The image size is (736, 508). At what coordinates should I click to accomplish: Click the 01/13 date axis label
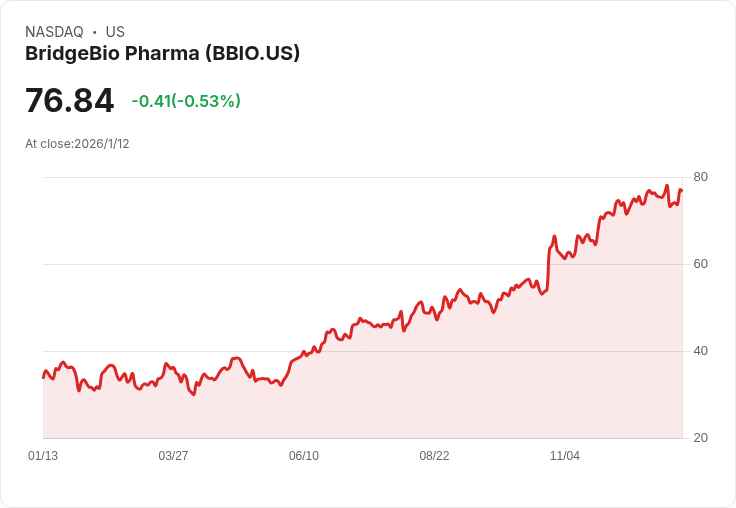[x=43, y=456]
